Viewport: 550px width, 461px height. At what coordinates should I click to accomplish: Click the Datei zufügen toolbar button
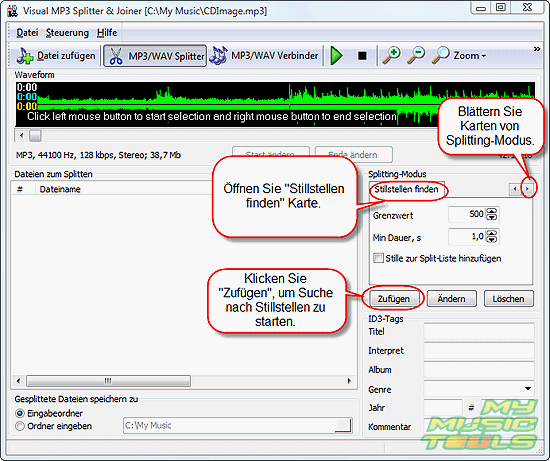click(56, 56)
